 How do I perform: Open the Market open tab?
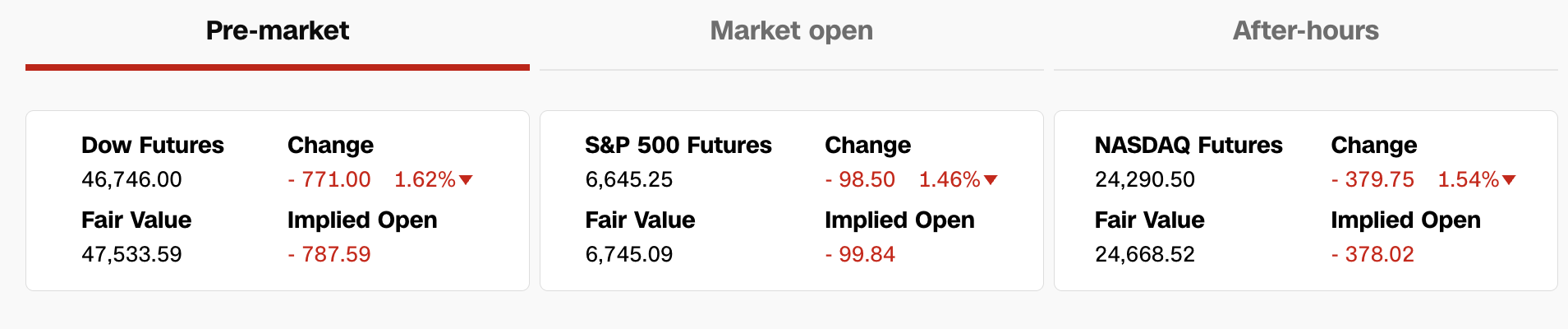coord(791,31)
